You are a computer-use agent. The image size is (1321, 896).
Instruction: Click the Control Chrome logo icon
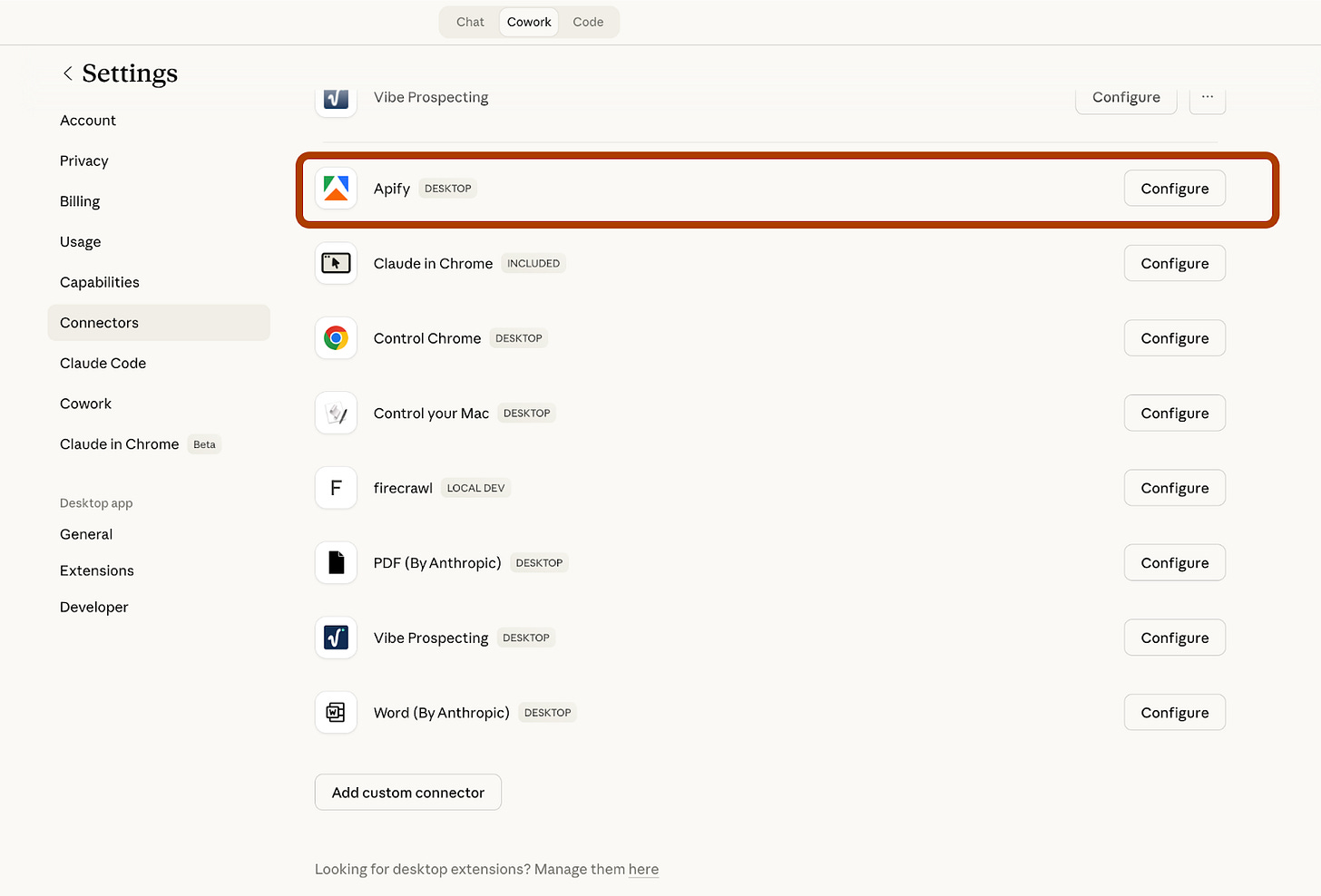tap(336, 338)
